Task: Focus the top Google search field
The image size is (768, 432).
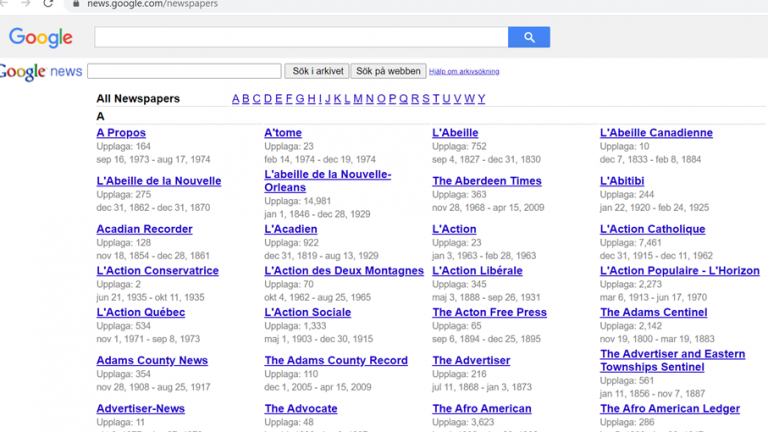Action: 301,37
